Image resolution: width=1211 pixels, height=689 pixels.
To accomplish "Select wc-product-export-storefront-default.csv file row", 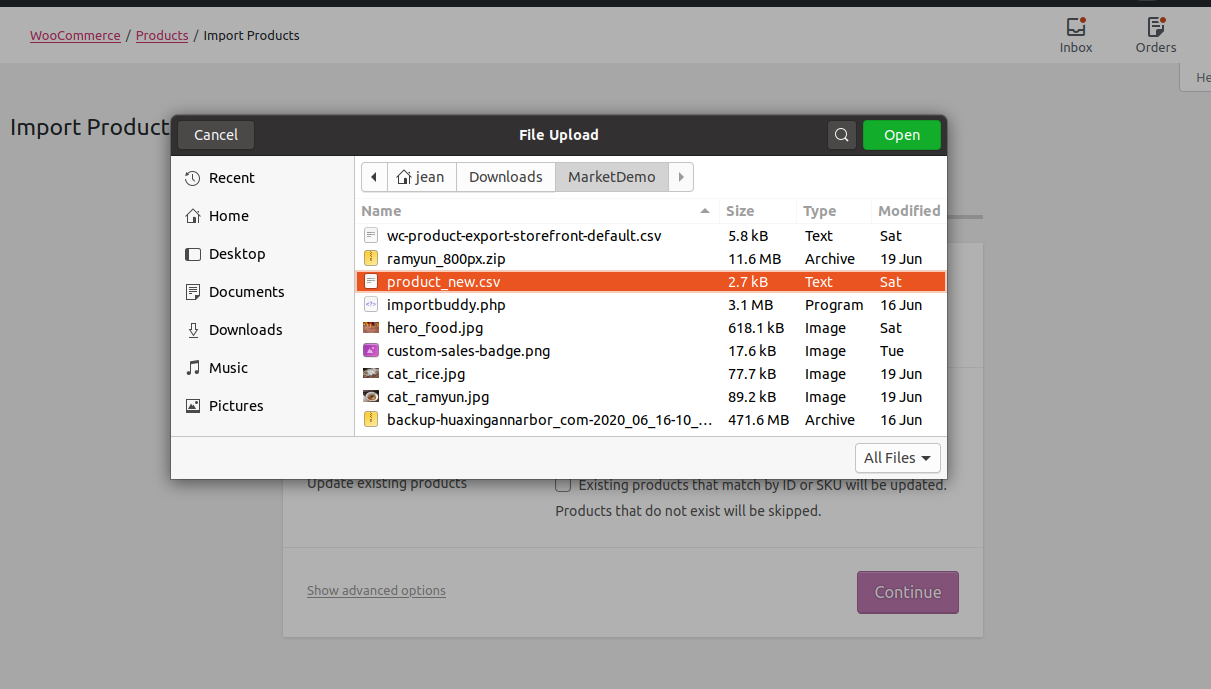I will pyautogui.click(x=651, y=236).
